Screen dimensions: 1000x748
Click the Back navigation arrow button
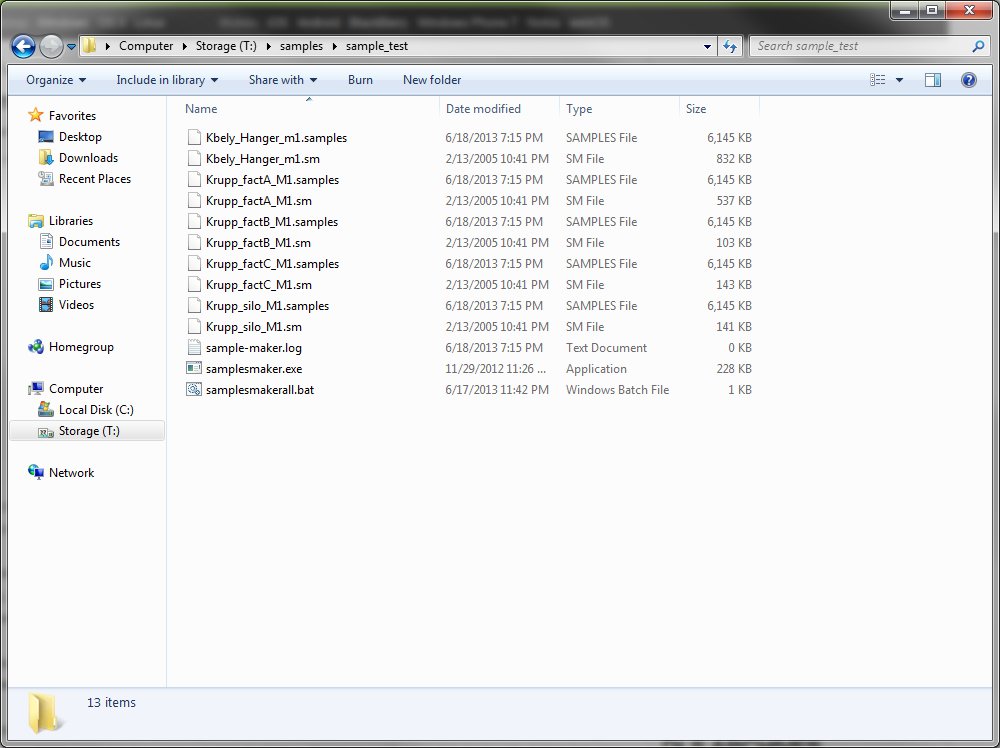(23, 47)
